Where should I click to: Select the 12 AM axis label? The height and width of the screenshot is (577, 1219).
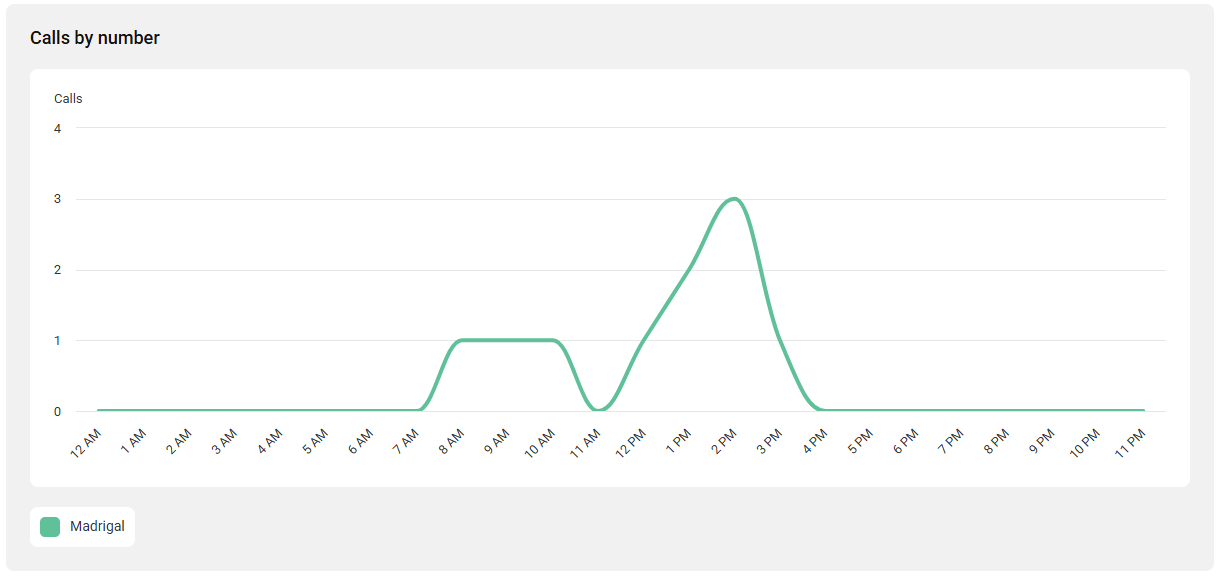[84, 442]
